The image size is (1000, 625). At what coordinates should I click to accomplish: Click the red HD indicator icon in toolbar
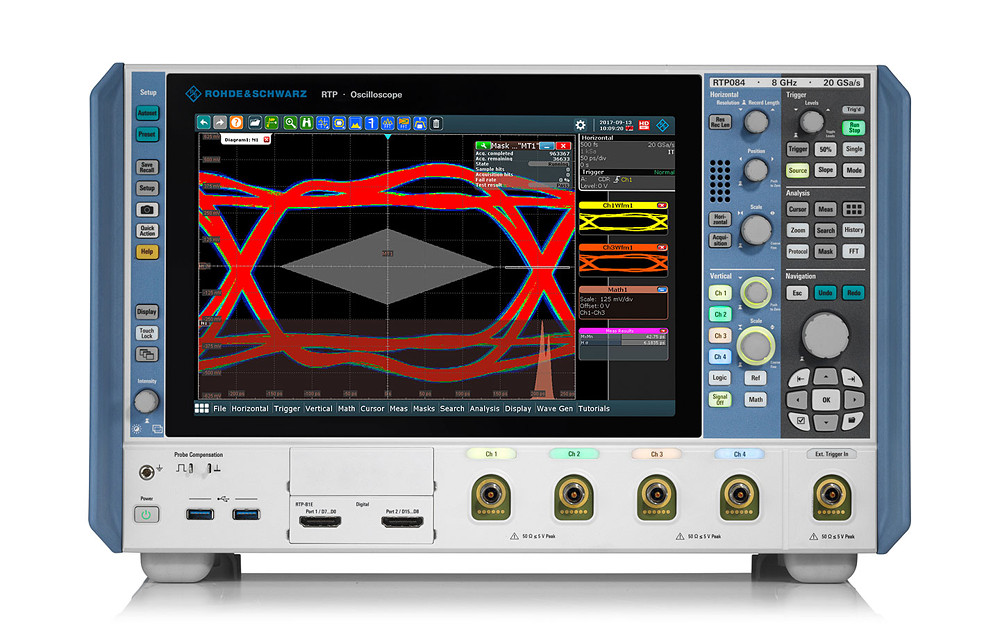click(x=644, y=125)
